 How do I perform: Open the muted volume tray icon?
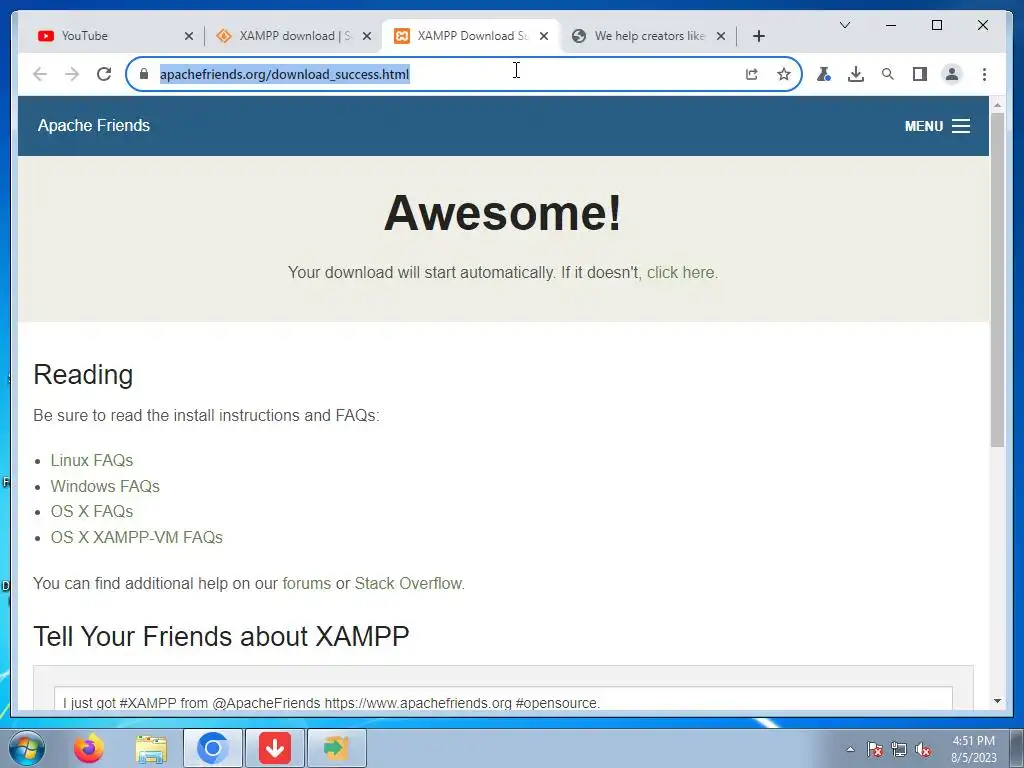(923, 750)
